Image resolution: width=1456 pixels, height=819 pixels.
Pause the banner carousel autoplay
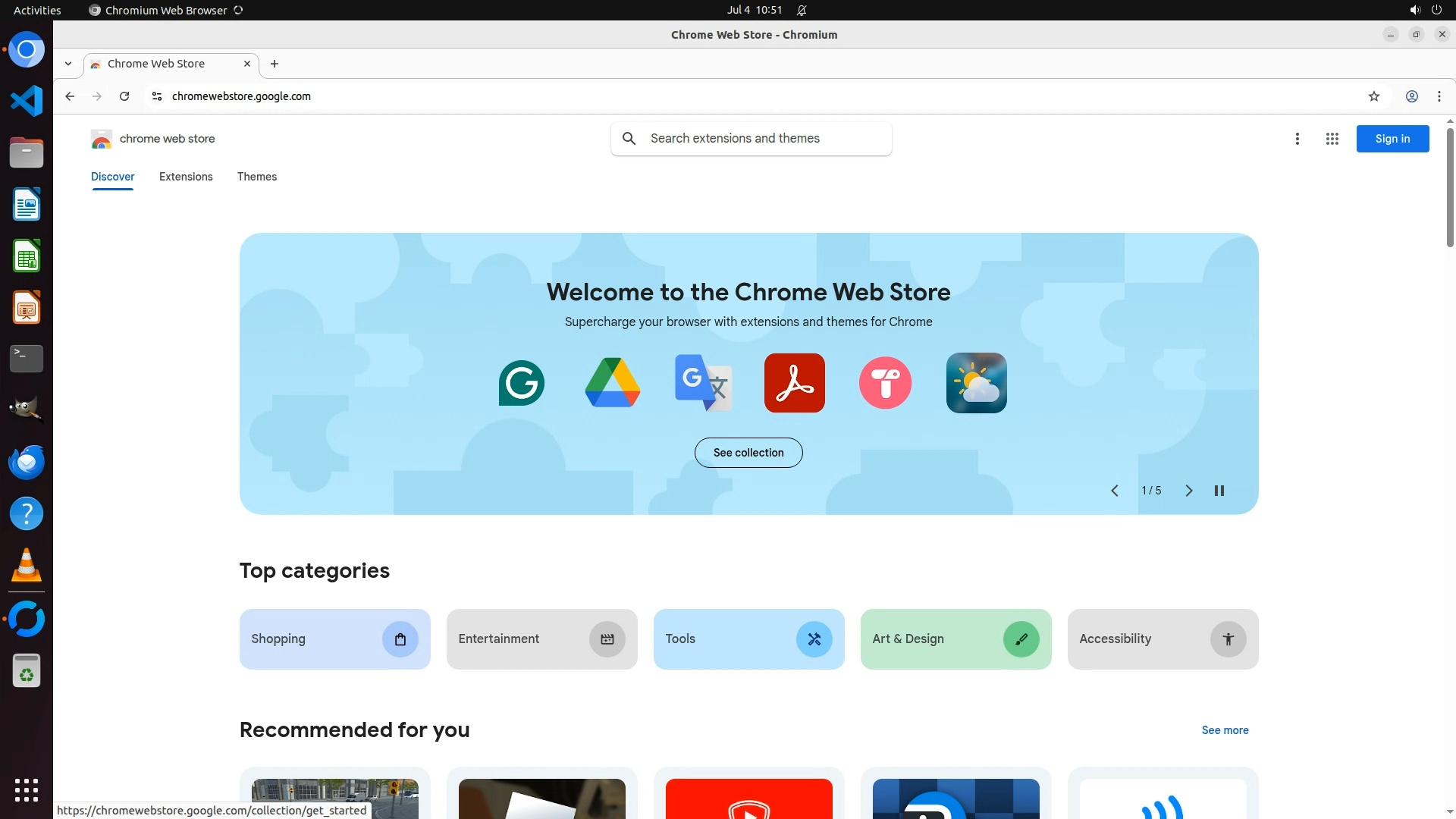[x=1219, y=491]
